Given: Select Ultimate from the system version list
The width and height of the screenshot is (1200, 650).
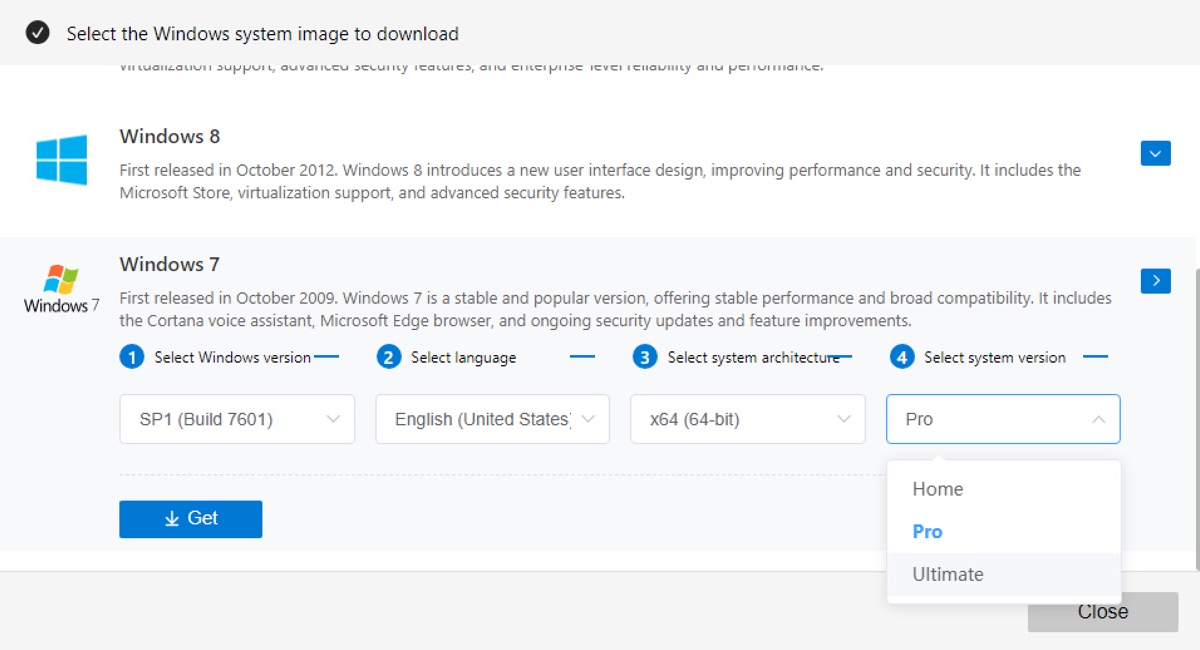Looking at the screenshot, I should click(x=947, y=574).
